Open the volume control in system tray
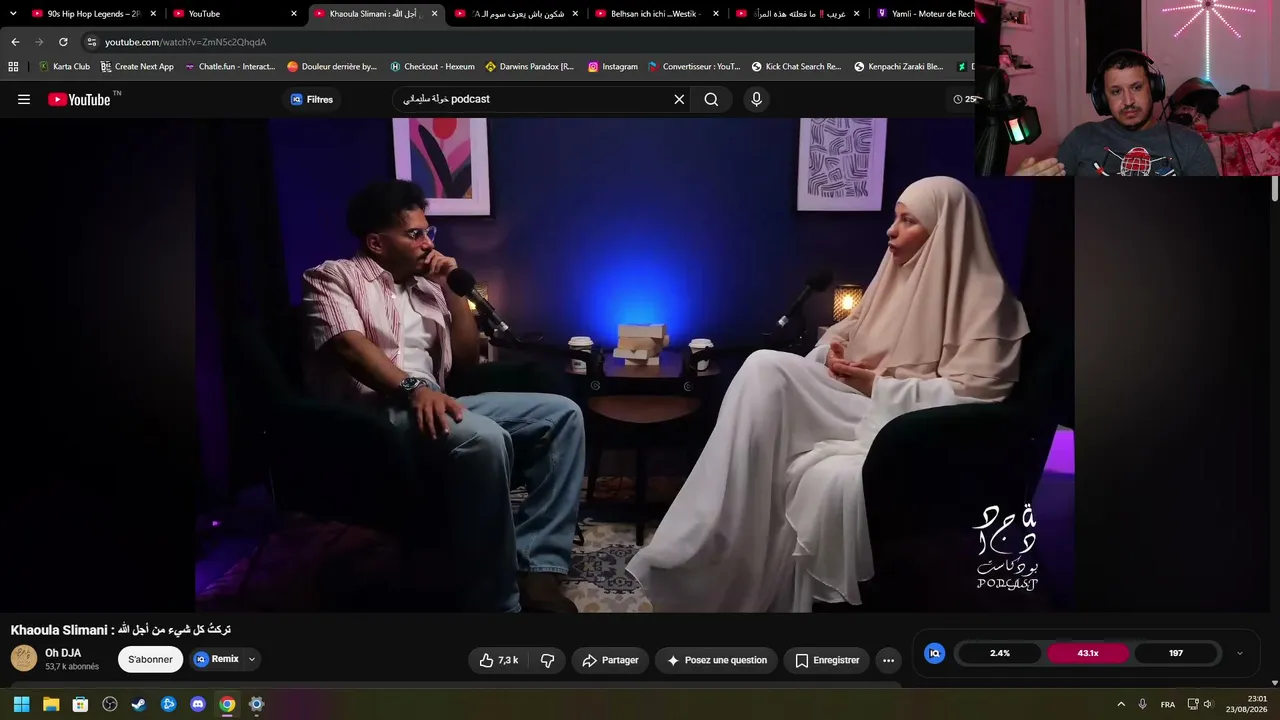This screenshot has width=1280, height=720. coord(1207,704)
